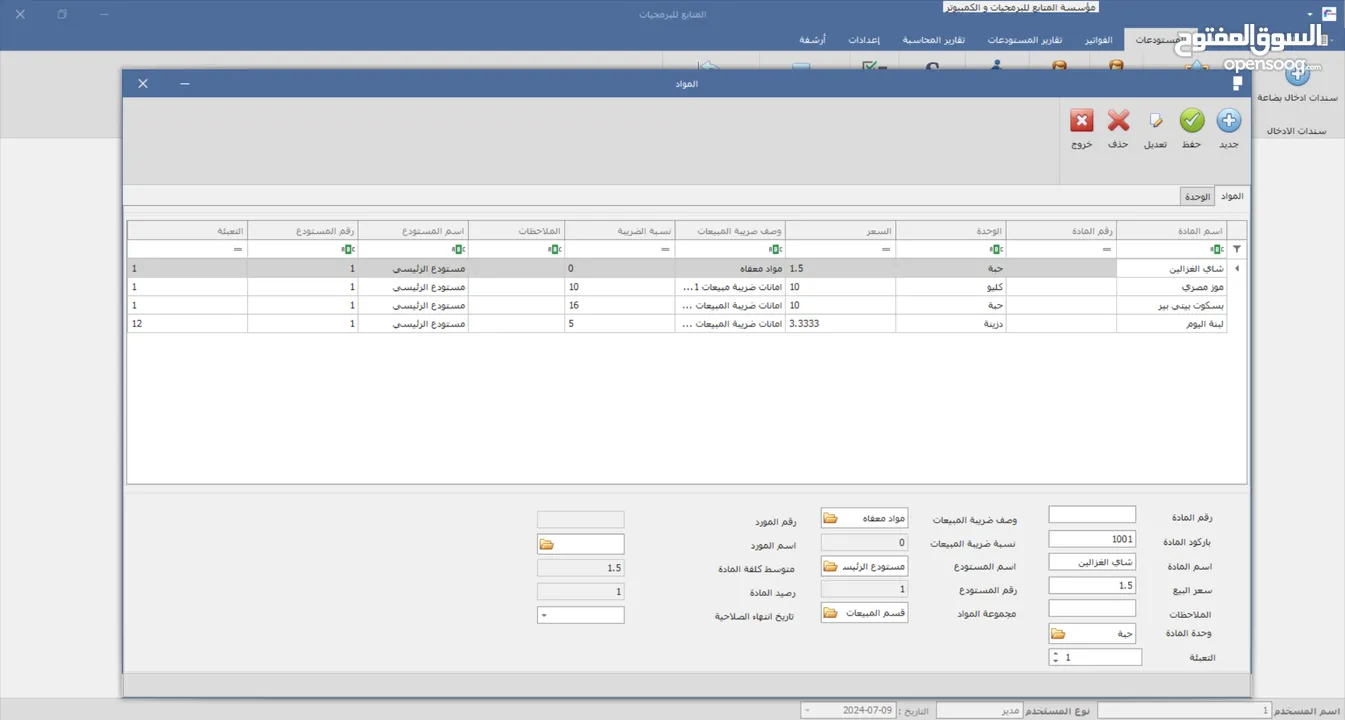The image size is (1345, 720).
Task: Click the جديد (New) toolbar icon
Action: pyautogui.click(x=1228, y=121)
